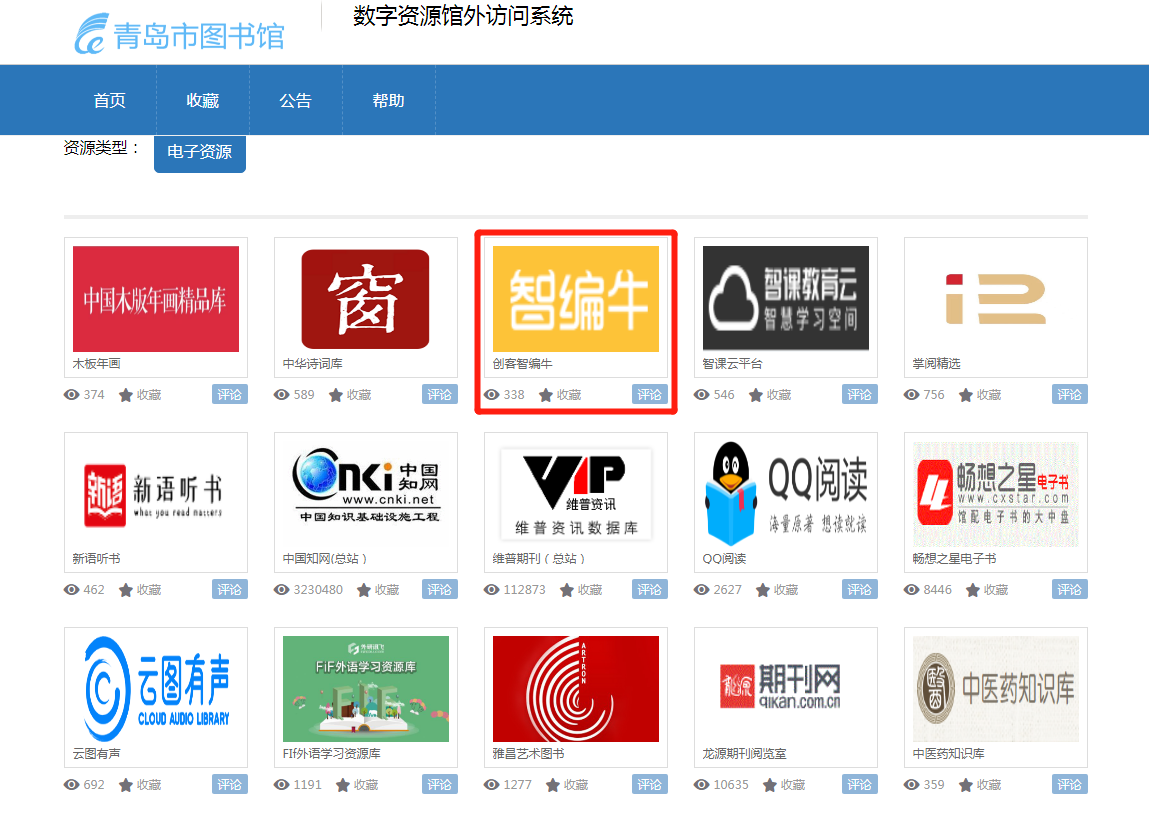
Task: Click the 评论 button under 创客智编牛
Action: pos(650,394)
